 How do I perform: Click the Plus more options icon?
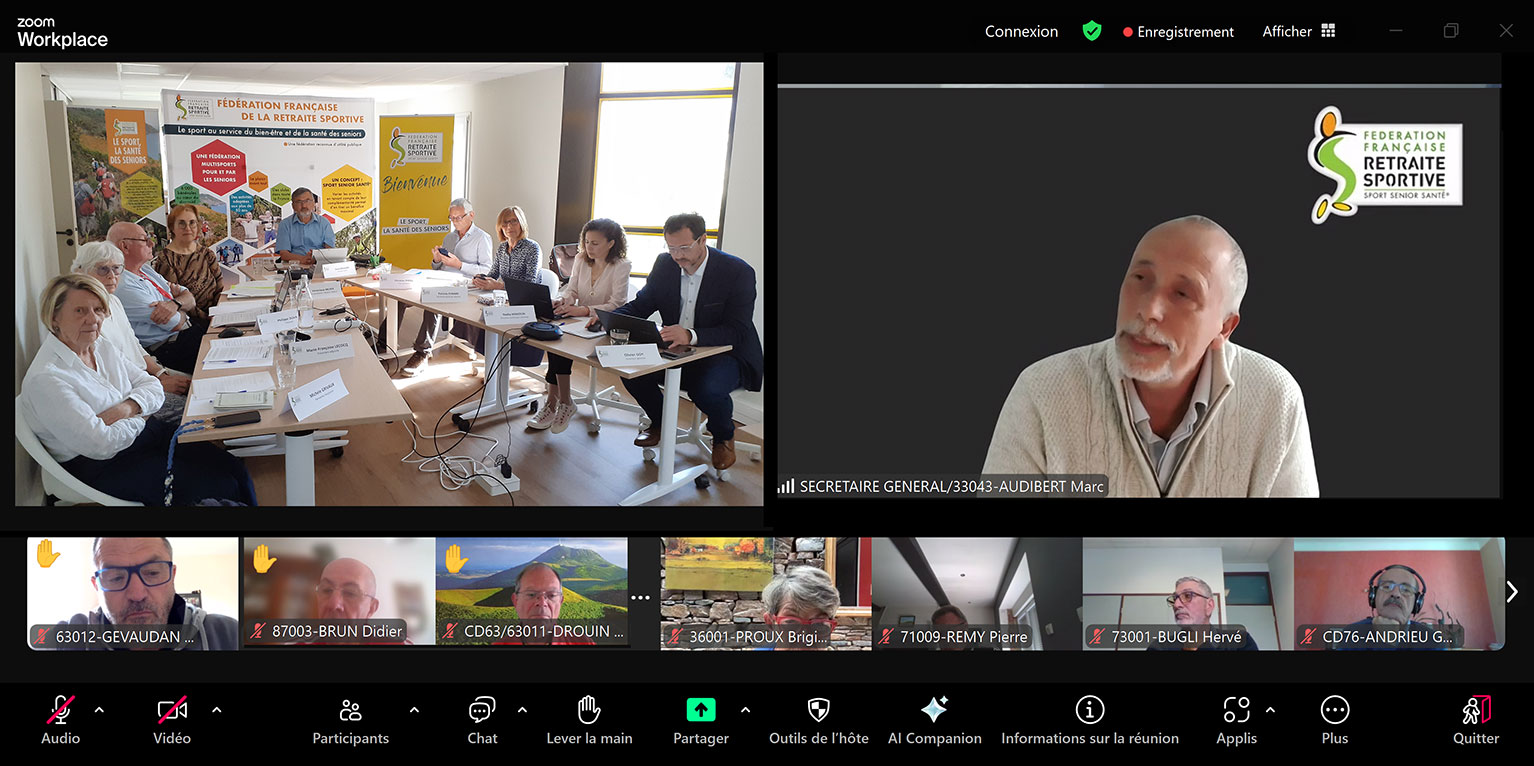point(1334,710)
